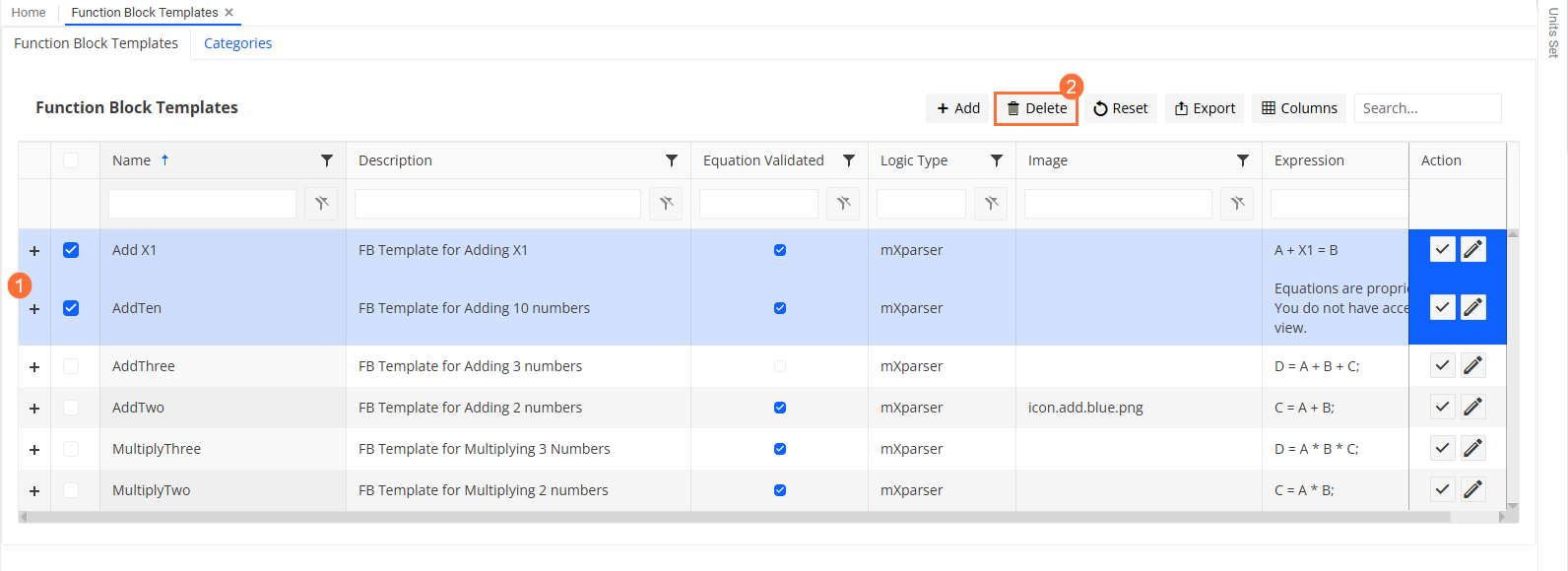Viewport: 1568px width, 571px height.
Task: Click the Expression column header
Action: [x=1309, y=160]
